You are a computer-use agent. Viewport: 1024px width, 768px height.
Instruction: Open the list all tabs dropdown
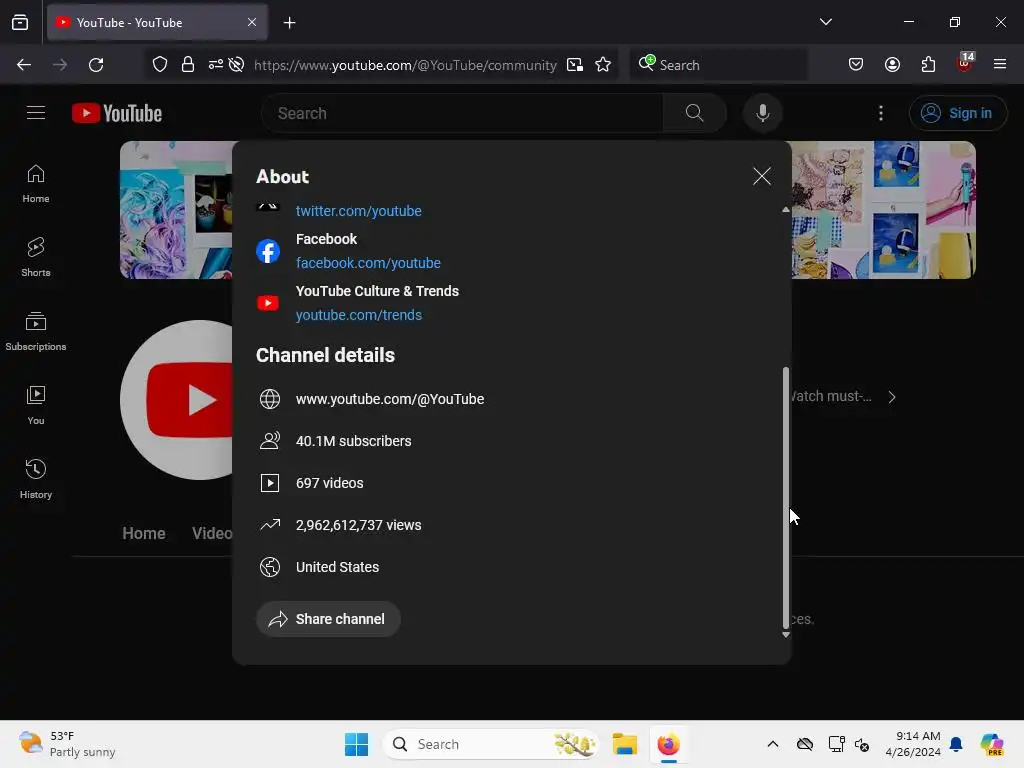click(825, 22)
